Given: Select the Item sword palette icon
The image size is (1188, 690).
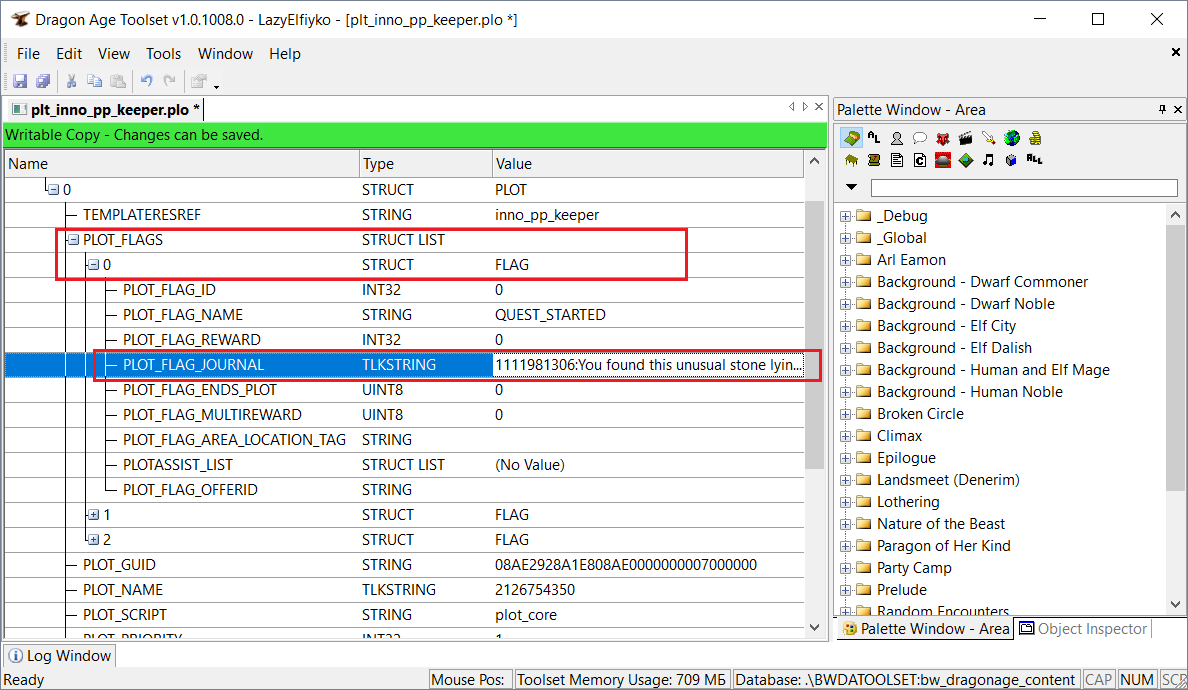Looking at the screenshot, I should click(x=989, y=138).
